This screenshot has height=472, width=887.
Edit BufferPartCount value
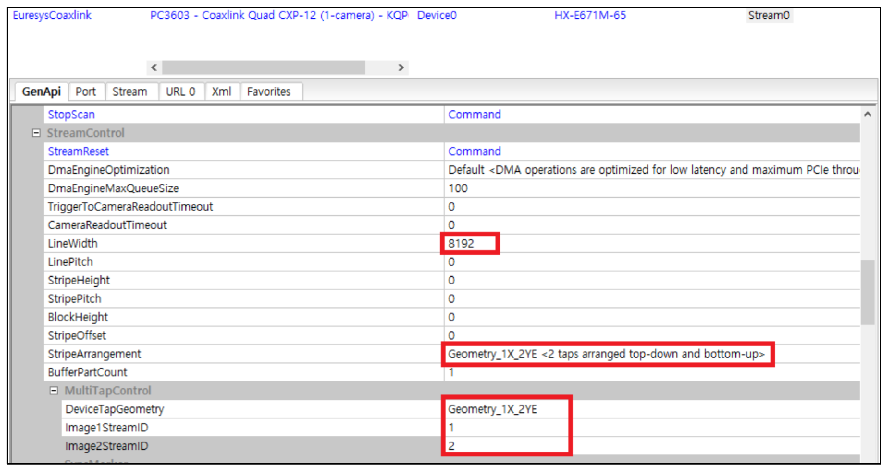(x=652, y=372)
